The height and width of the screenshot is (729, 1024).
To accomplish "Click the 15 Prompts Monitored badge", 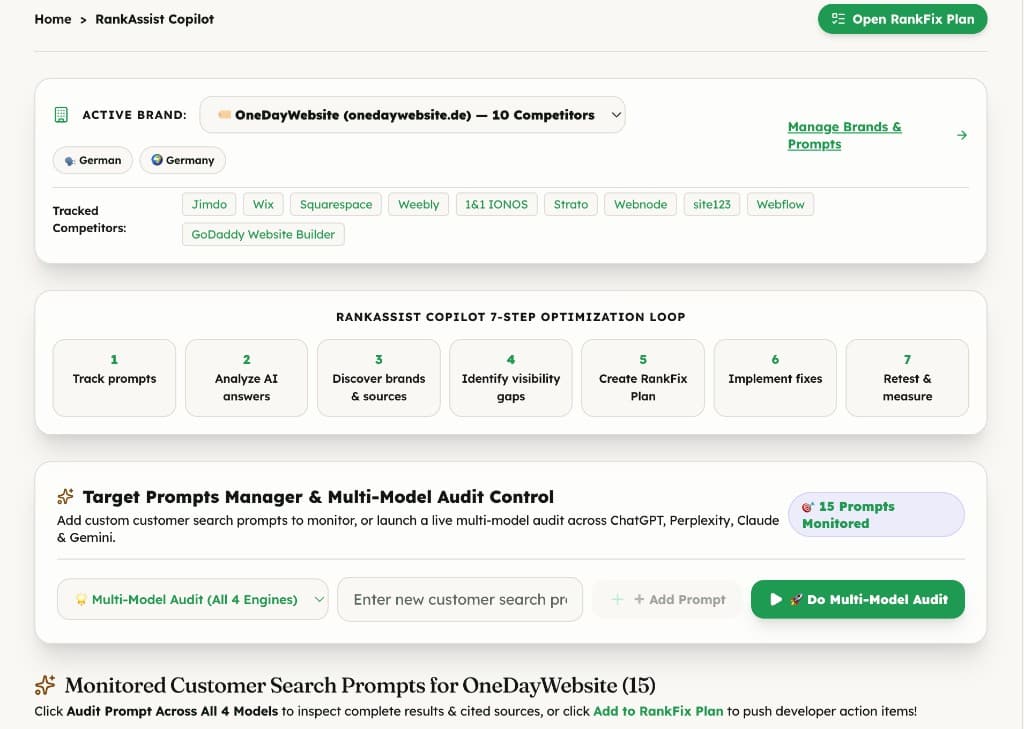I will tap(876, 515).
